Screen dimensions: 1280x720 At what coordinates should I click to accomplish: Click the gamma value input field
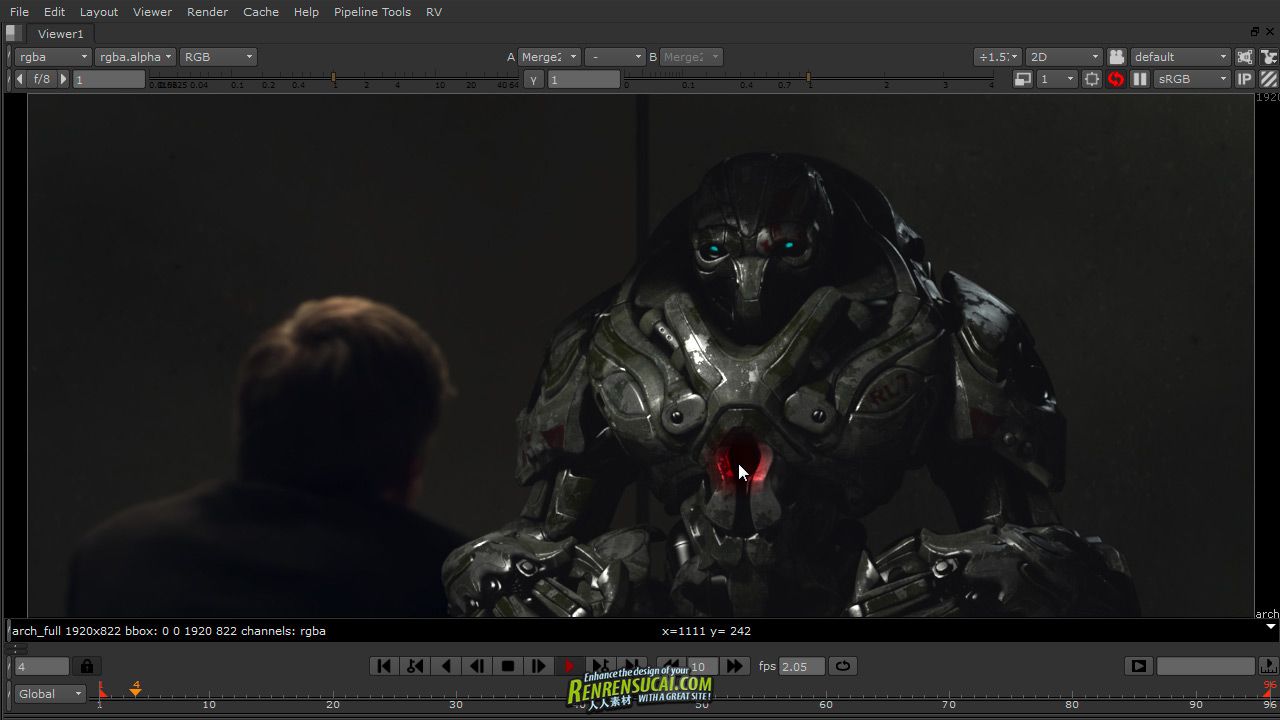point(584,79)
